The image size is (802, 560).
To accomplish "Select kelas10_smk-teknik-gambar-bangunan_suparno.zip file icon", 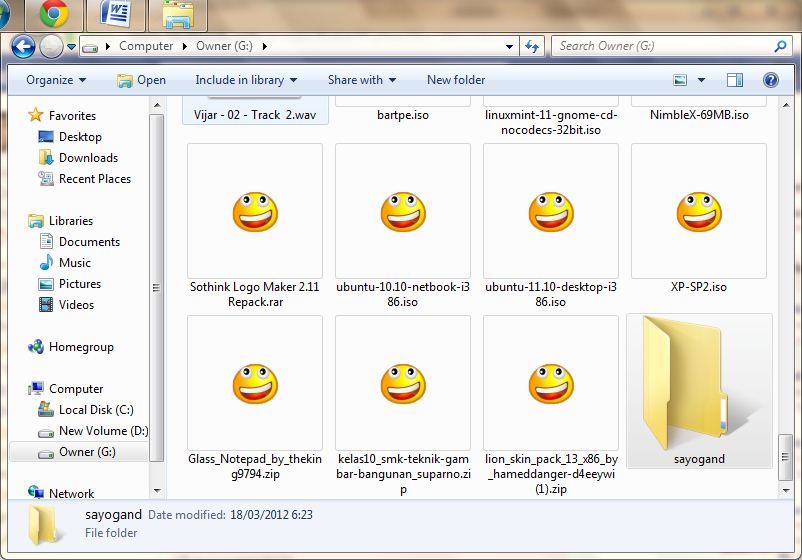I will [403, 384].
